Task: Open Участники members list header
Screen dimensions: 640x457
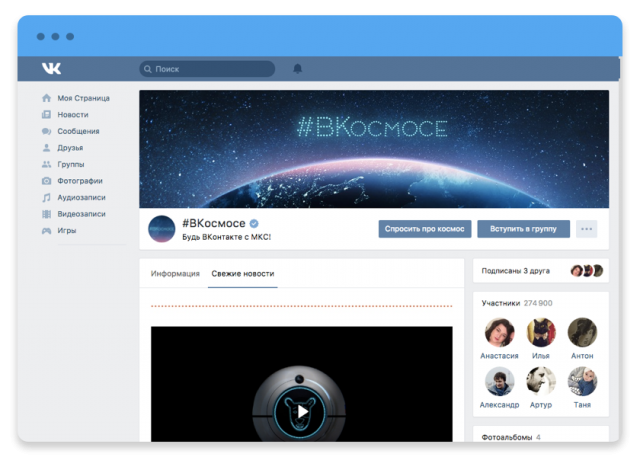Action: pyautogui.click(x=501, y=303)
